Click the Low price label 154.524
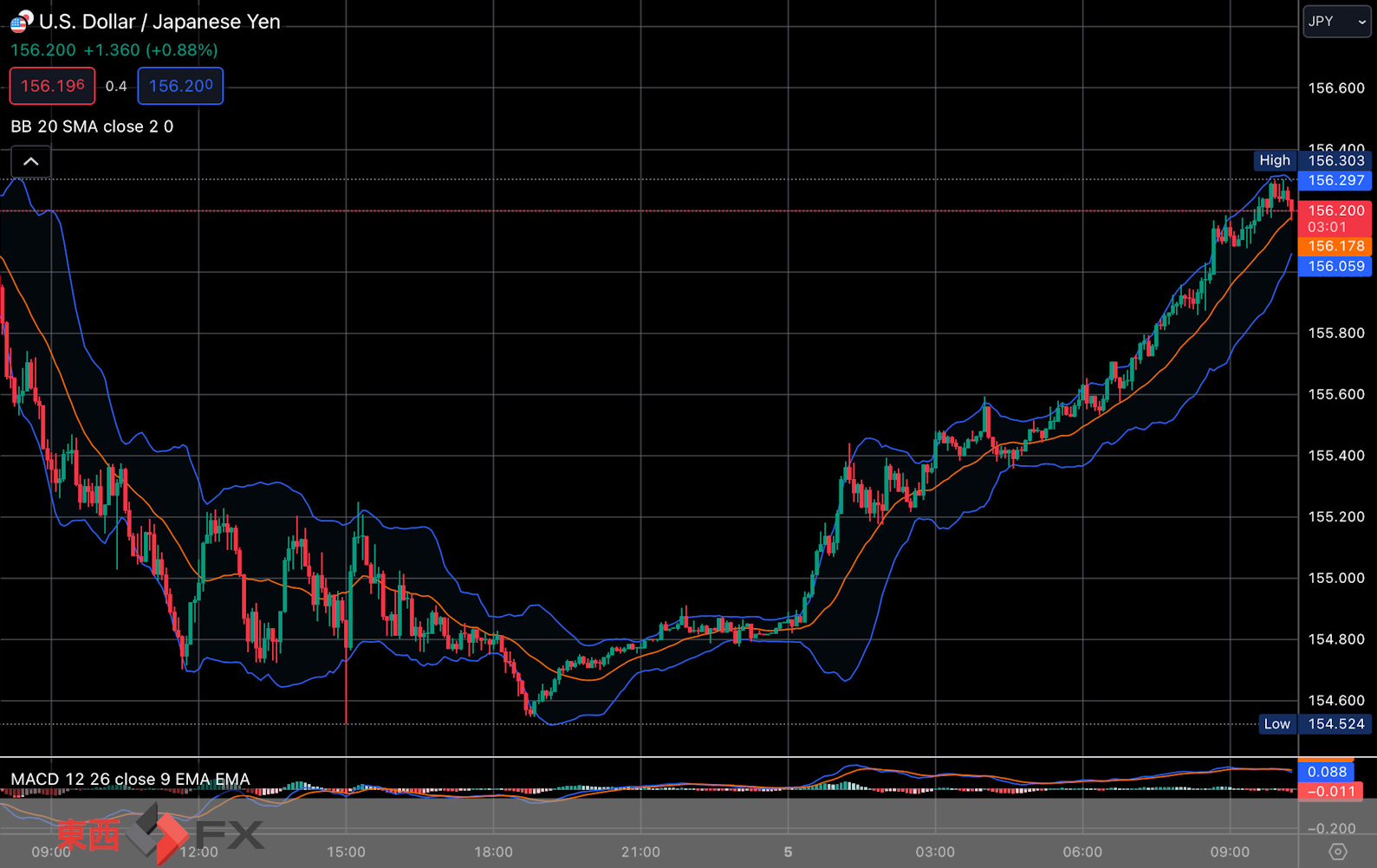The height and width of the screenshot is (868, 1377). point(1315,724)
